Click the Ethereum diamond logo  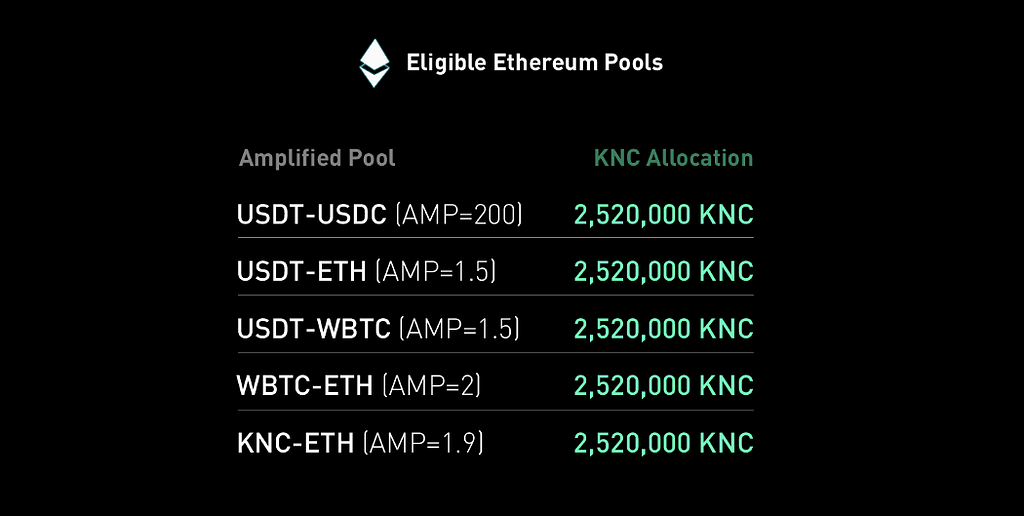point(374,63)
